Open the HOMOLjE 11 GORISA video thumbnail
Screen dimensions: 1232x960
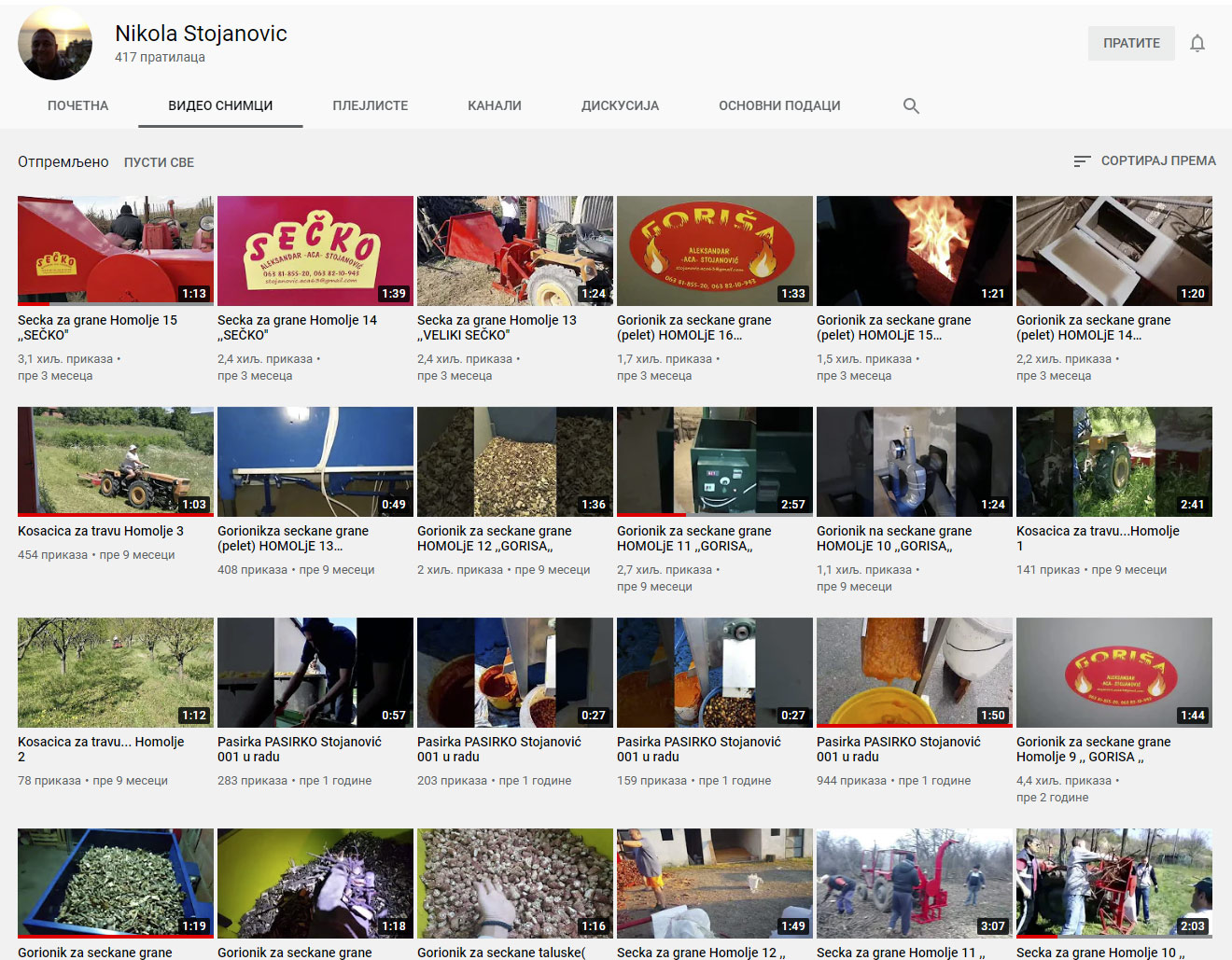click(715, 462)
